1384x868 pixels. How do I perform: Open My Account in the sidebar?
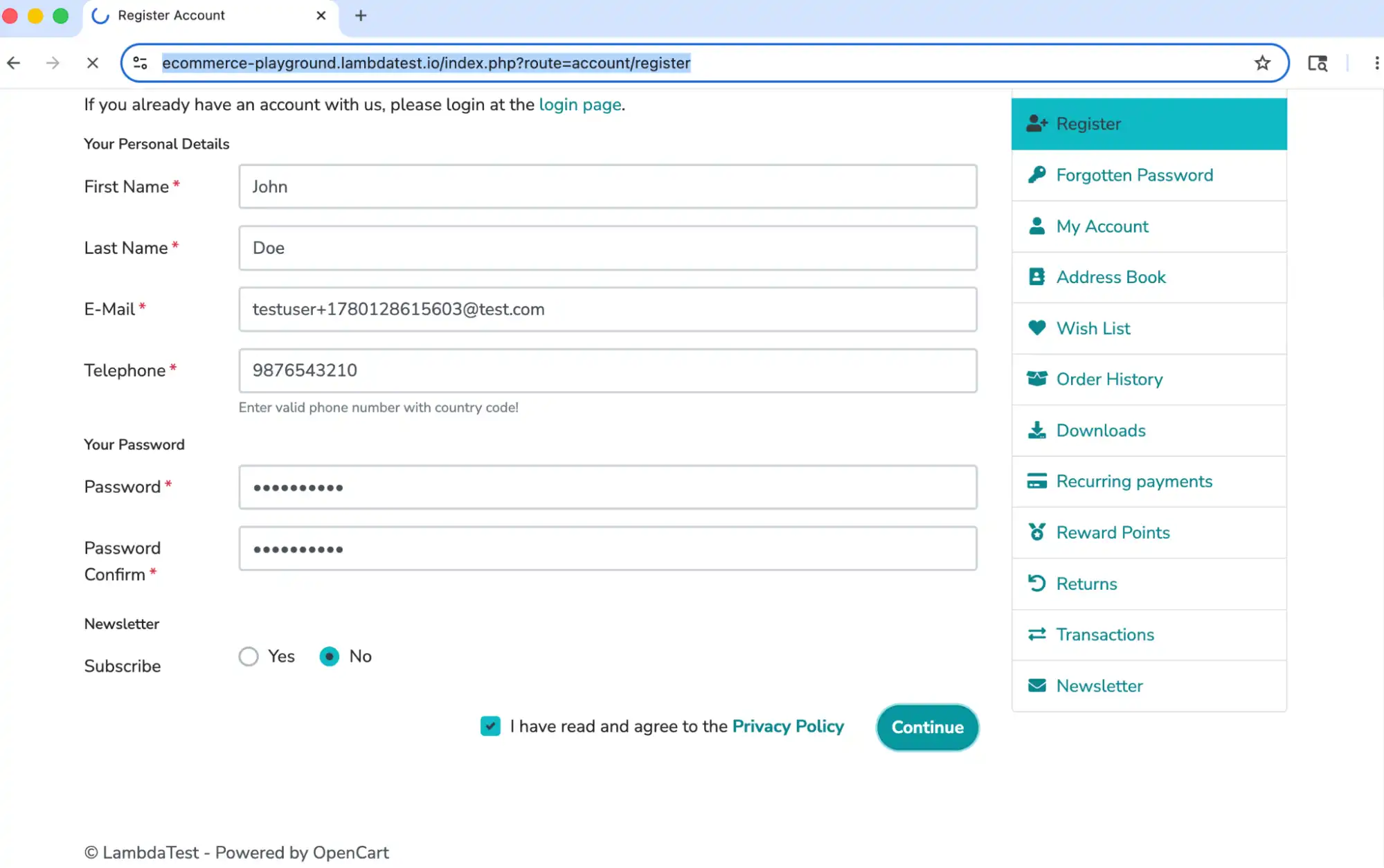point(1149,226)
